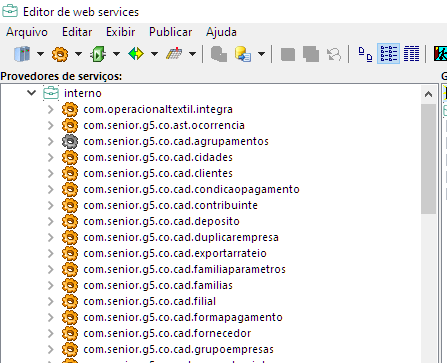
Task: Click the service provider books toolbar icon
Action: pos(22,54)
